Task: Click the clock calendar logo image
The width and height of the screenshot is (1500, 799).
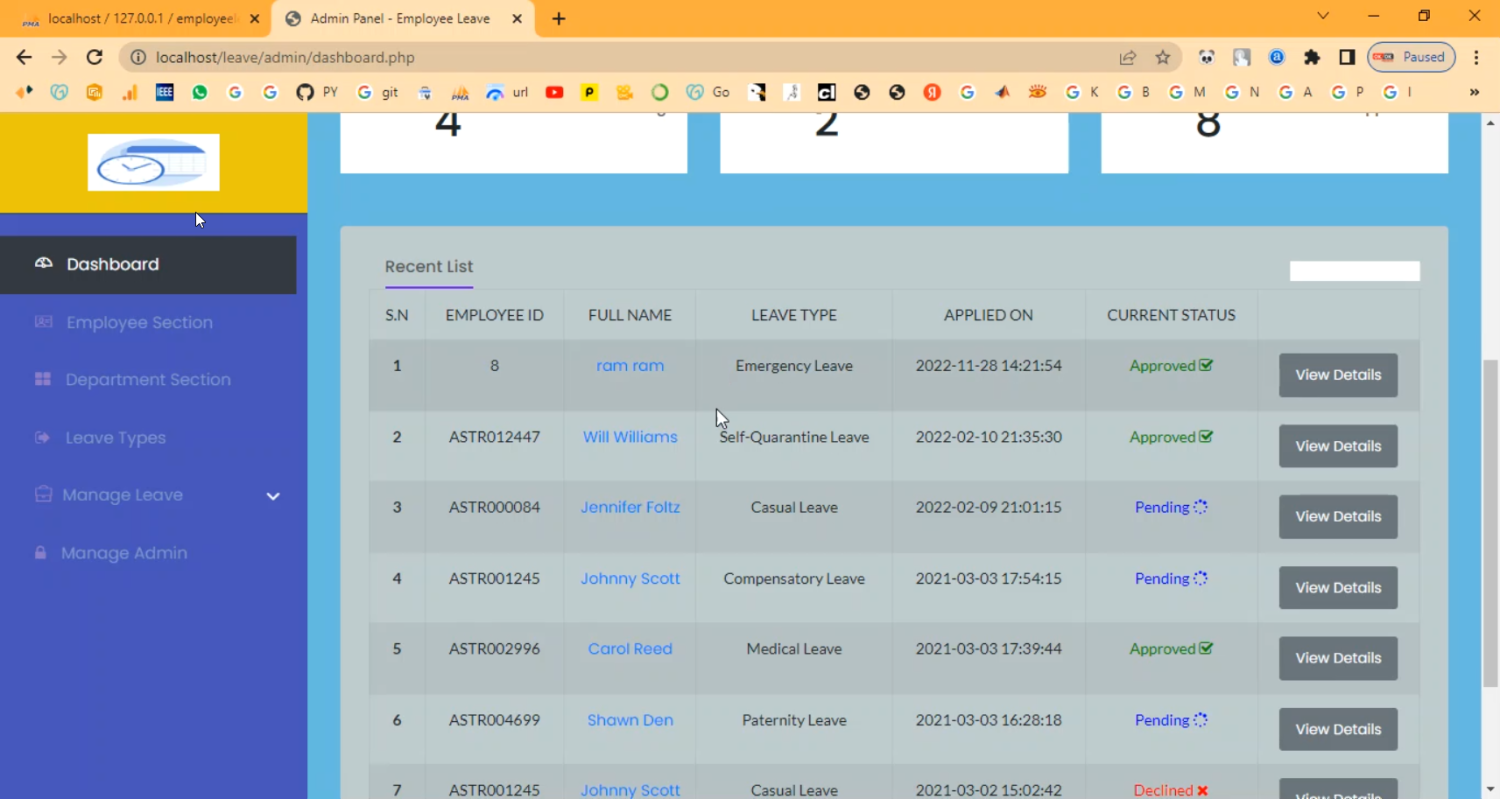Action: click(x=153, y=162)
